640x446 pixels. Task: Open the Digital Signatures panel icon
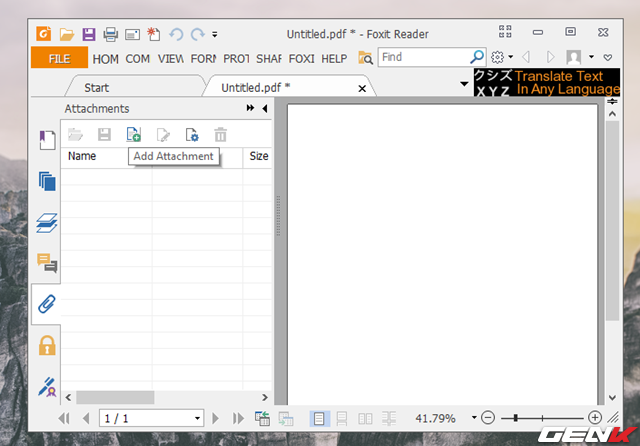pos(47,387)
